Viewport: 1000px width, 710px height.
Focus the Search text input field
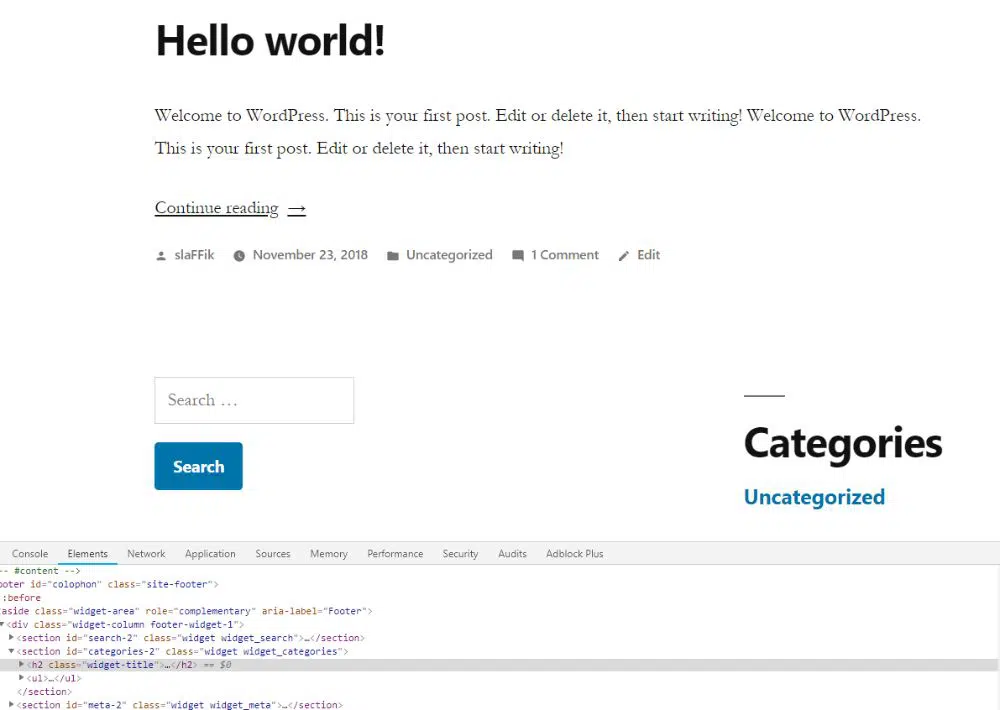[254, 400]
